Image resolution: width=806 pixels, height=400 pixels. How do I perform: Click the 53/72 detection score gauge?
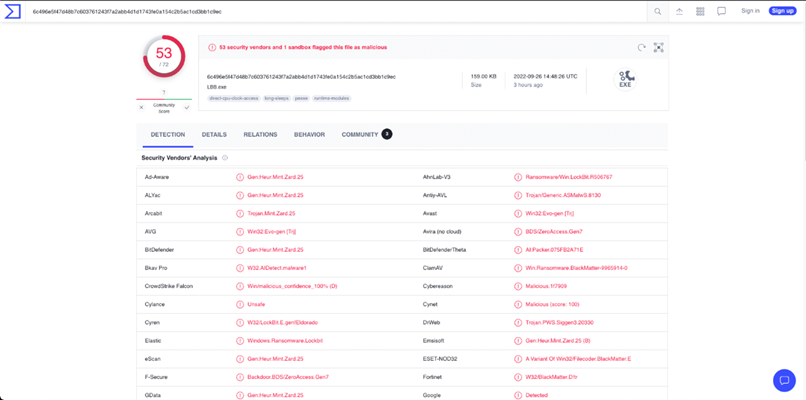[164, 58]
